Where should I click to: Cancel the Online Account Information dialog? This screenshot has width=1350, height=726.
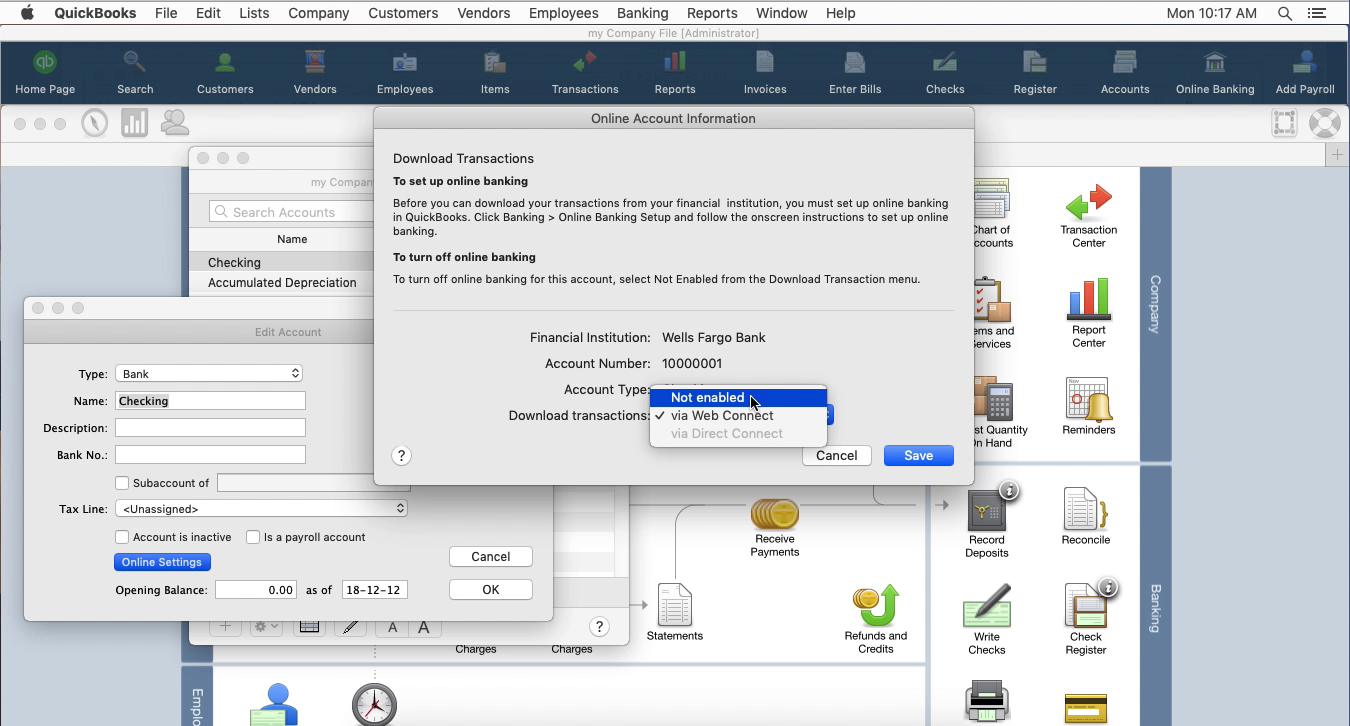coord(836,455)
